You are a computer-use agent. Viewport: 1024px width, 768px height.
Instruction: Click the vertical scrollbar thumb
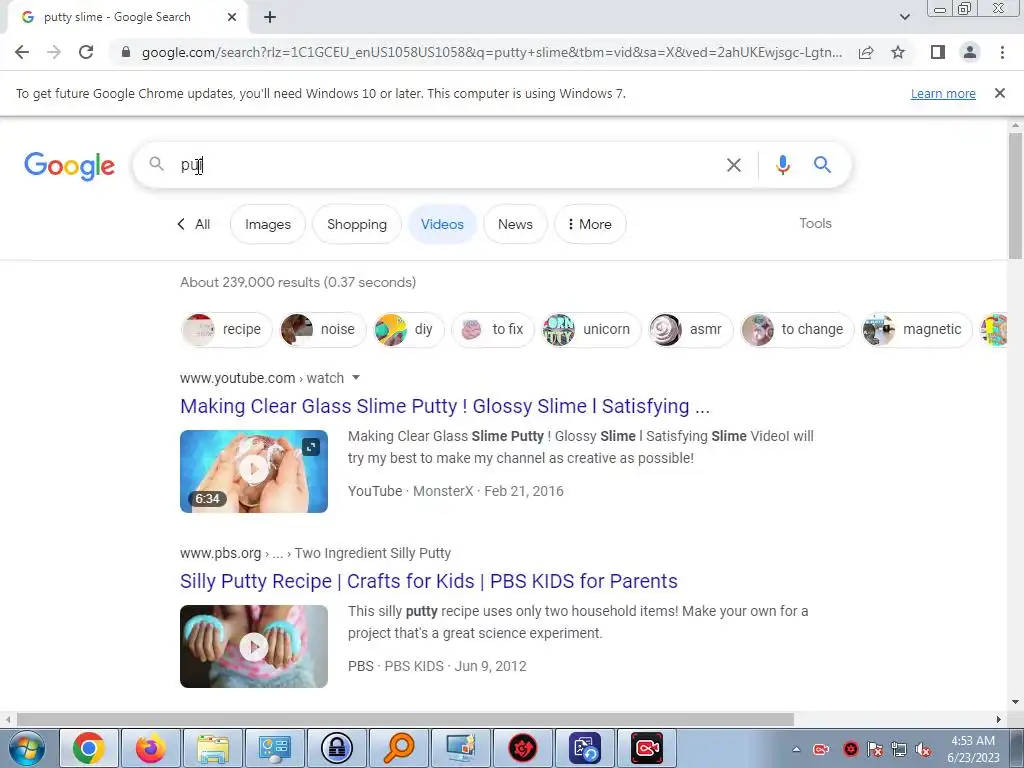(x=1015, y=196)
